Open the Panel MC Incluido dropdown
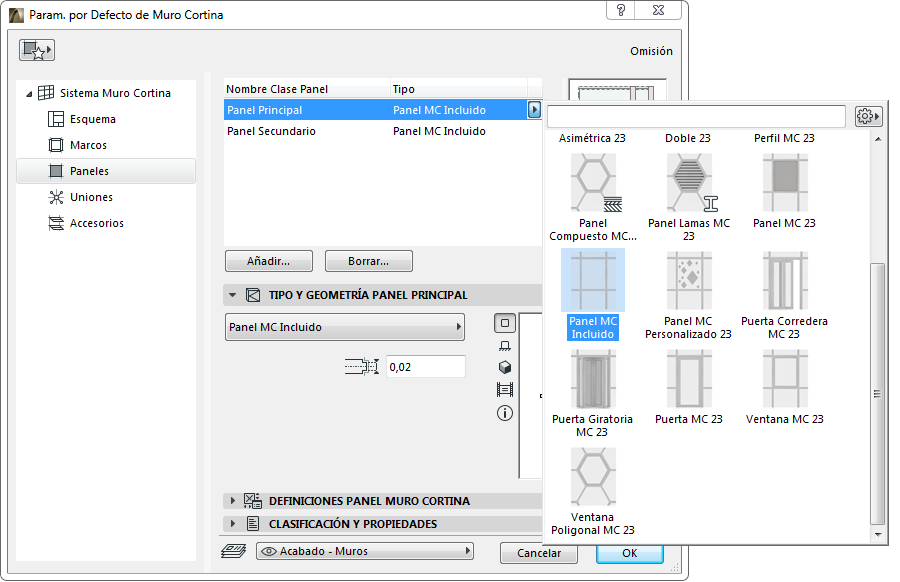The height and width of the screenshot is (582, 900). (x=344, y=327)
